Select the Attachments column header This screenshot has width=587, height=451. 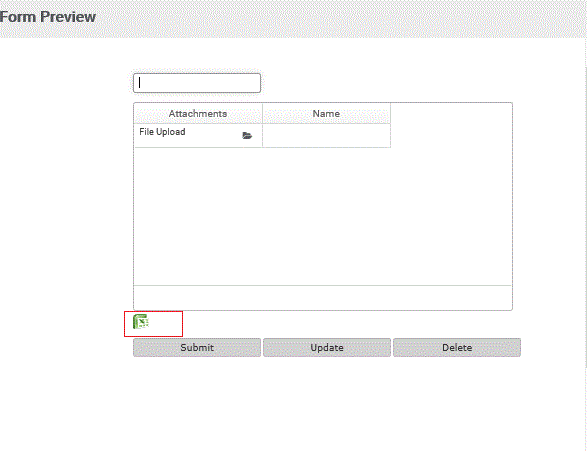pyautogui.click(x=198, y=113)
